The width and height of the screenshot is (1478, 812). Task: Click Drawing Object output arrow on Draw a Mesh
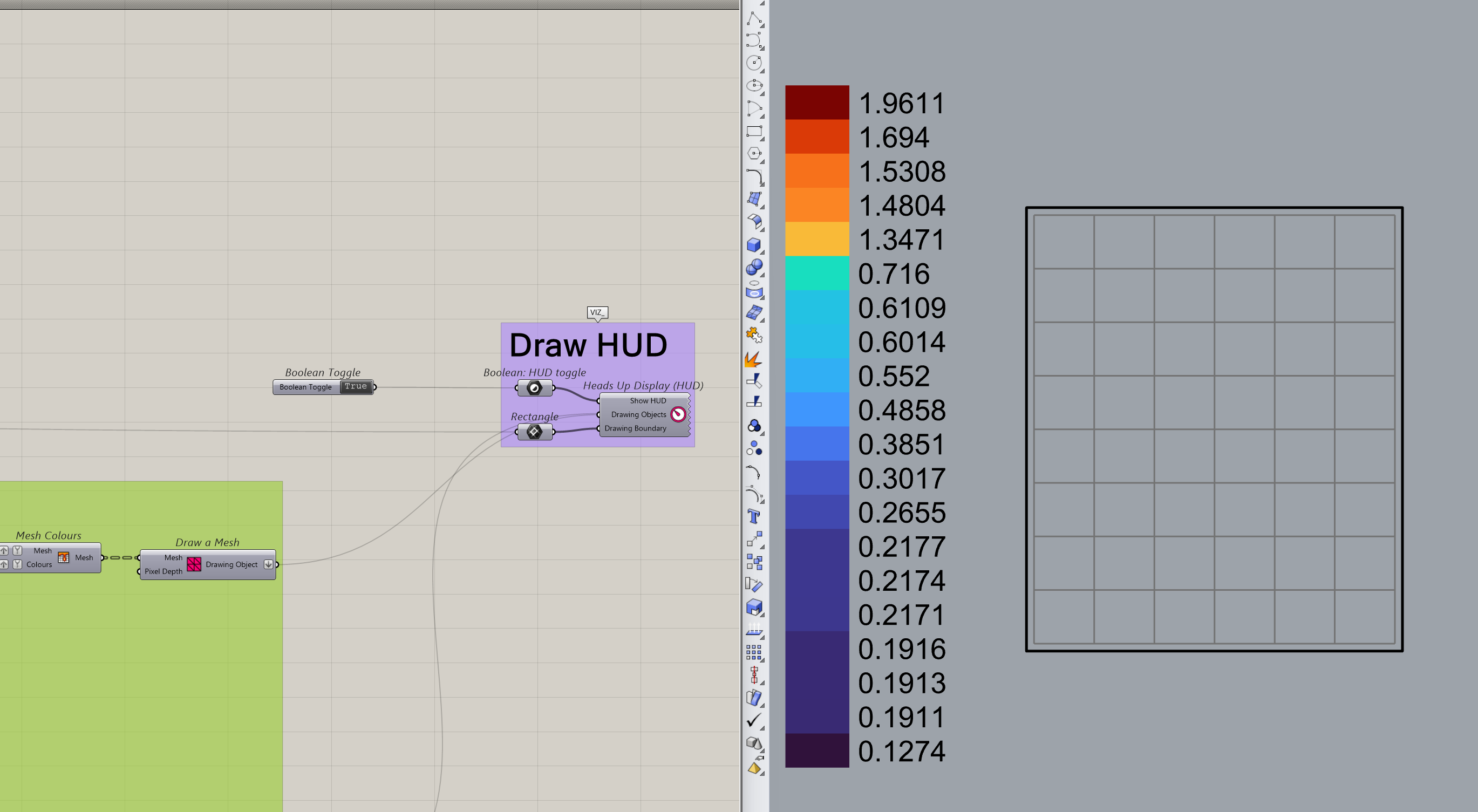[x=268, y=565]
